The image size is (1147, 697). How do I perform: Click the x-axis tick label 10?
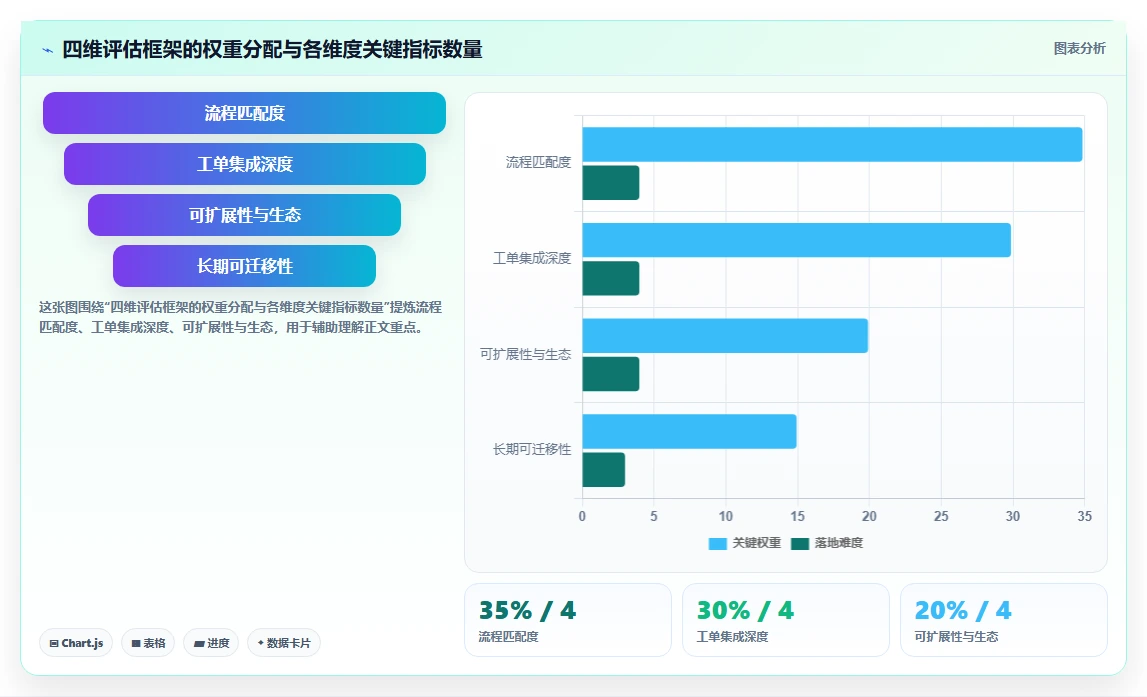tap(726, 516)
